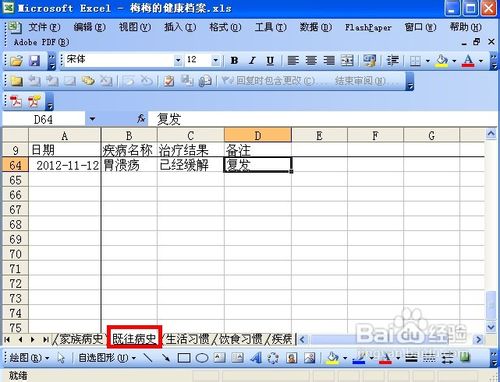Toggle underline formatting

pos(270,61)
